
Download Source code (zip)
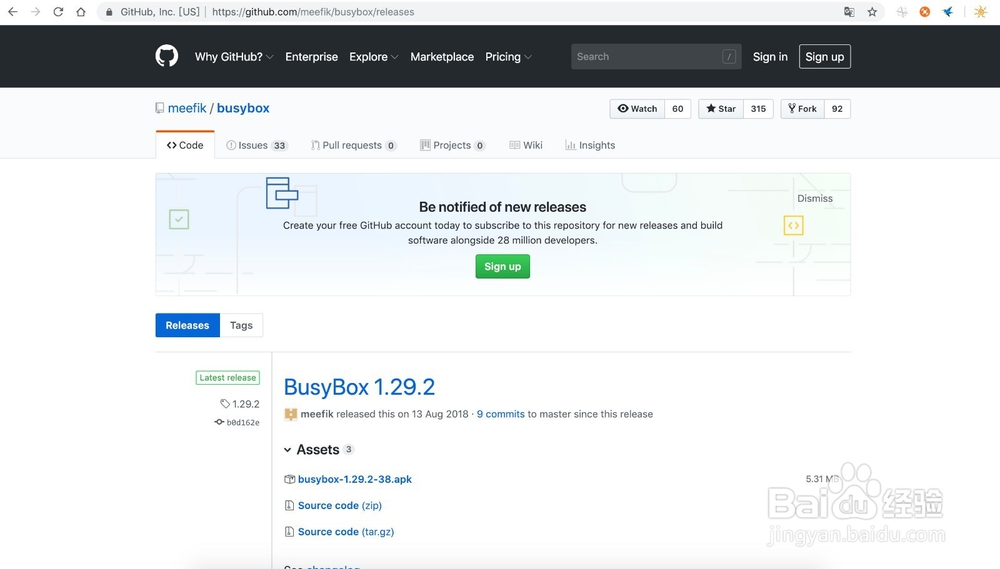[x=340, y=505]
